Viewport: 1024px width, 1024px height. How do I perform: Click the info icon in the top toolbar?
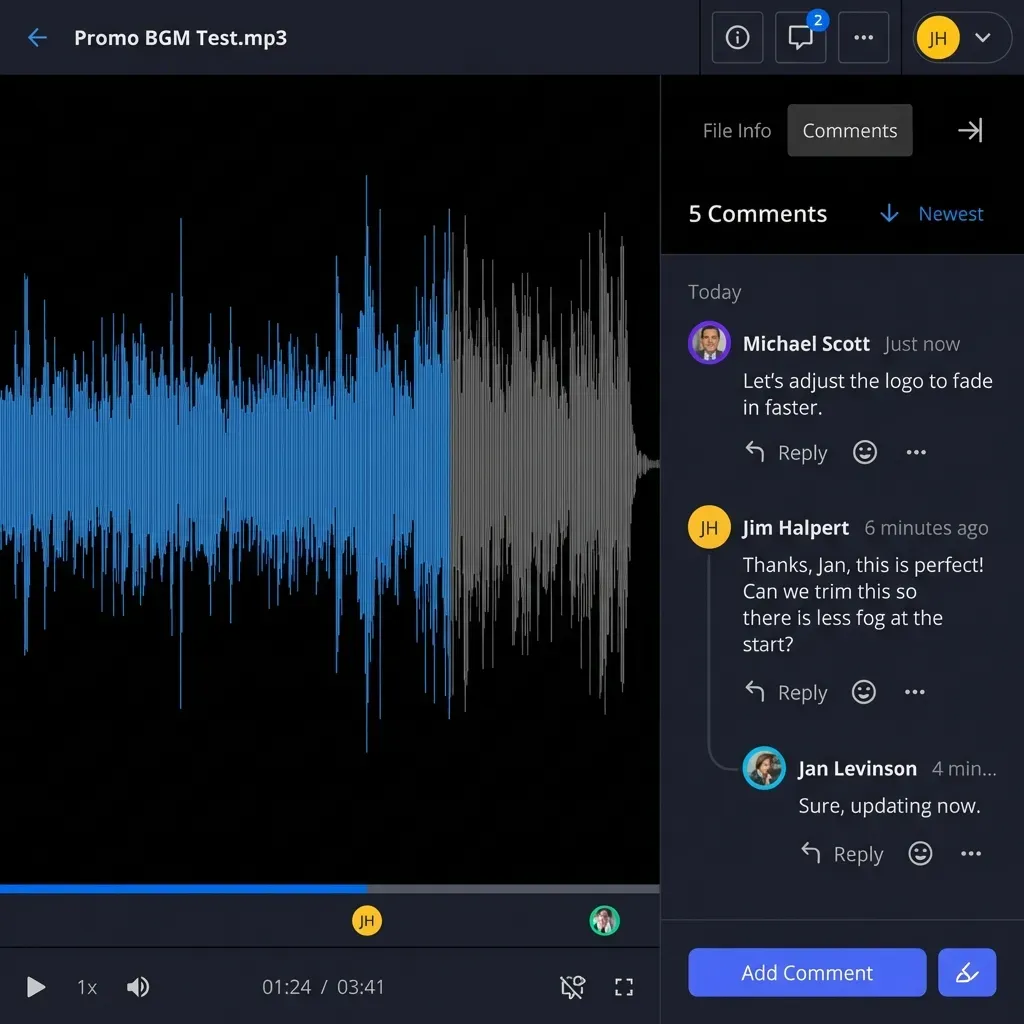coord(737,37)
